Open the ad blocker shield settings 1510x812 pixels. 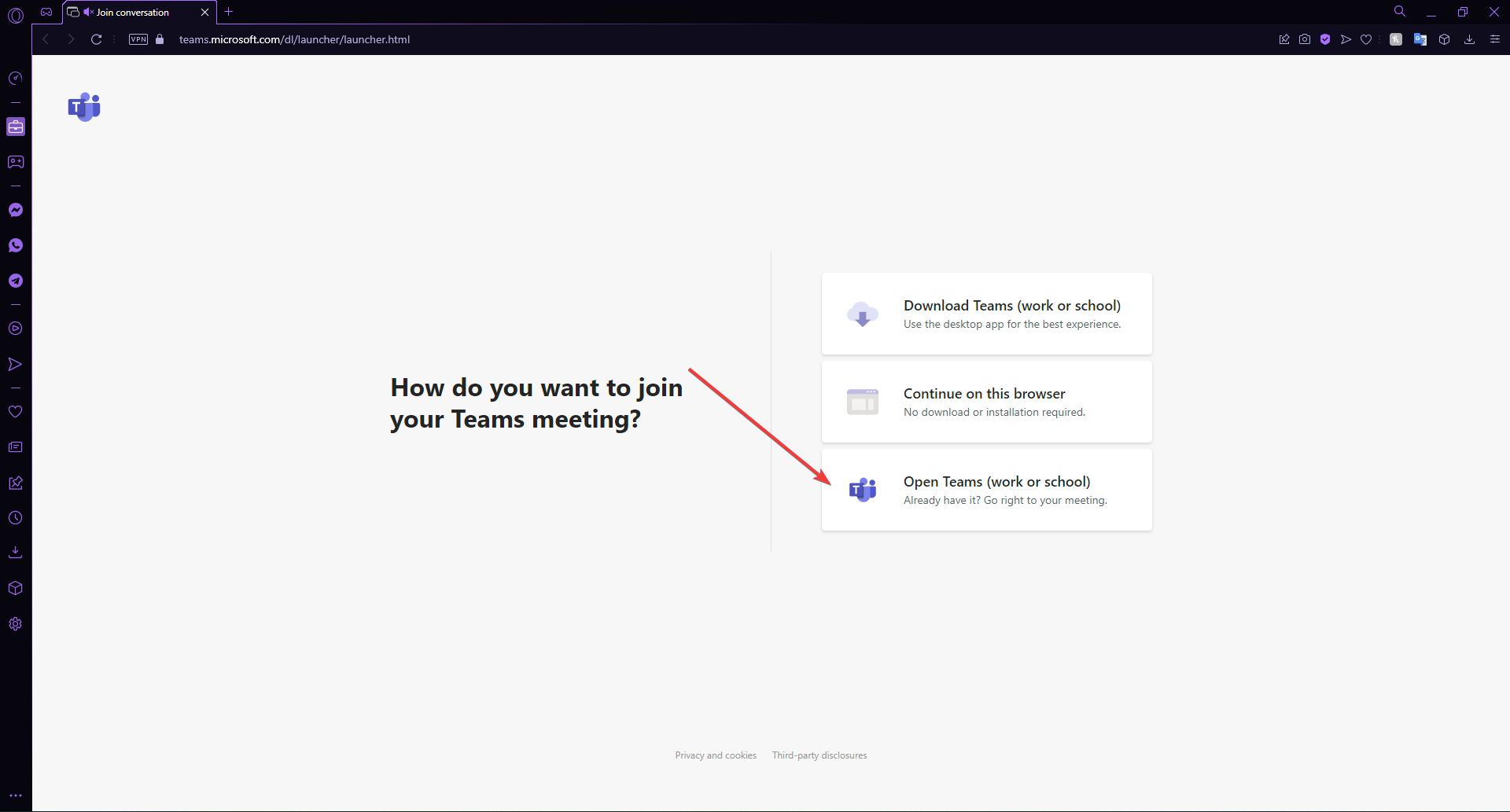tap(1325, 39)
